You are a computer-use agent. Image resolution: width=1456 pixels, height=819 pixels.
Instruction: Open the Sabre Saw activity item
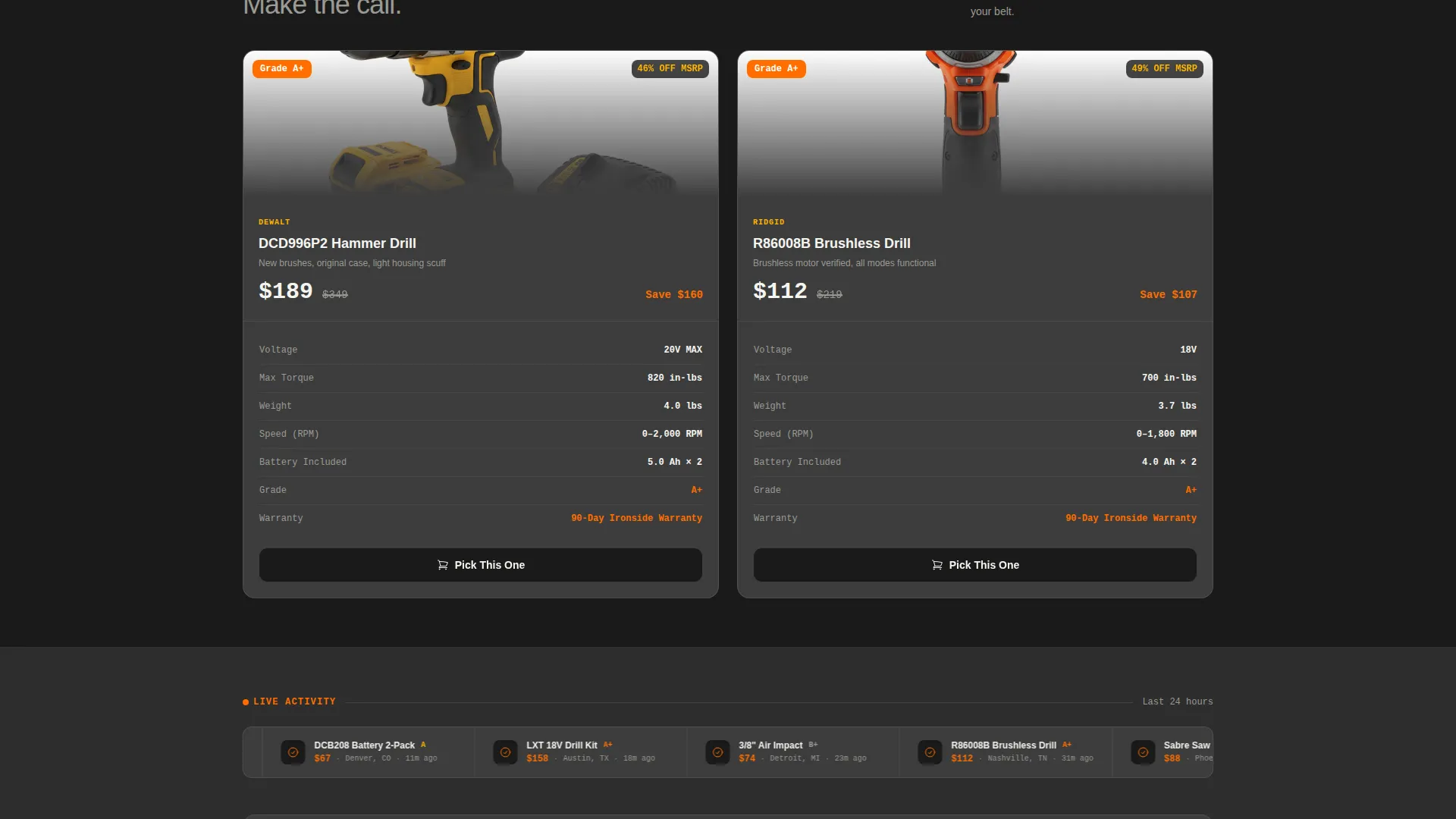click(x=1163, y=752)
